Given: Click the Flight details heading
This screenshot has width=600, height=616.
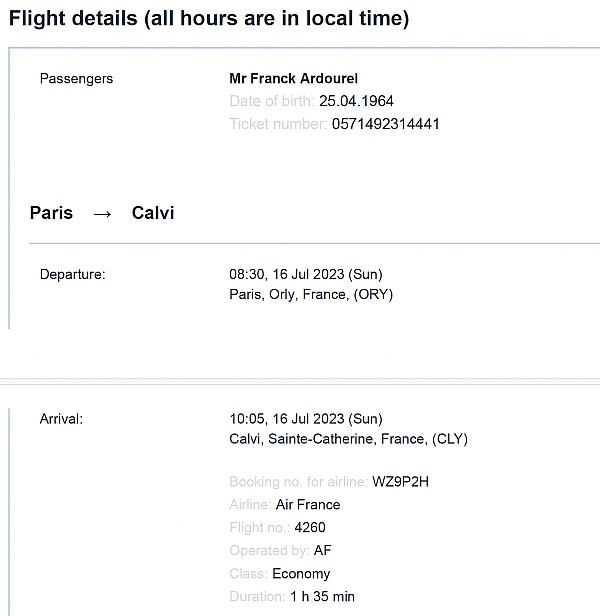Looking at the screenshot, I should click(209, 18).
